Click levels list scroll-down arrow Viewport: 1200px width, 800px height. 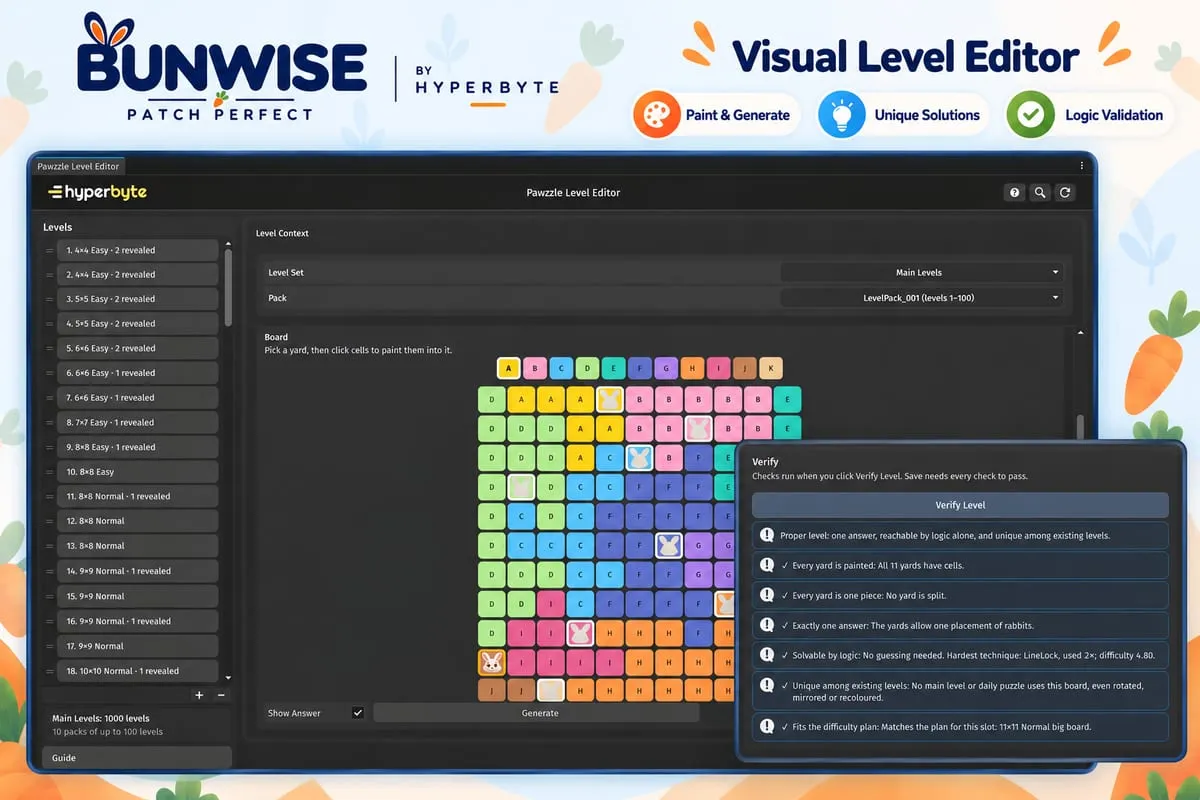point(228,677)
